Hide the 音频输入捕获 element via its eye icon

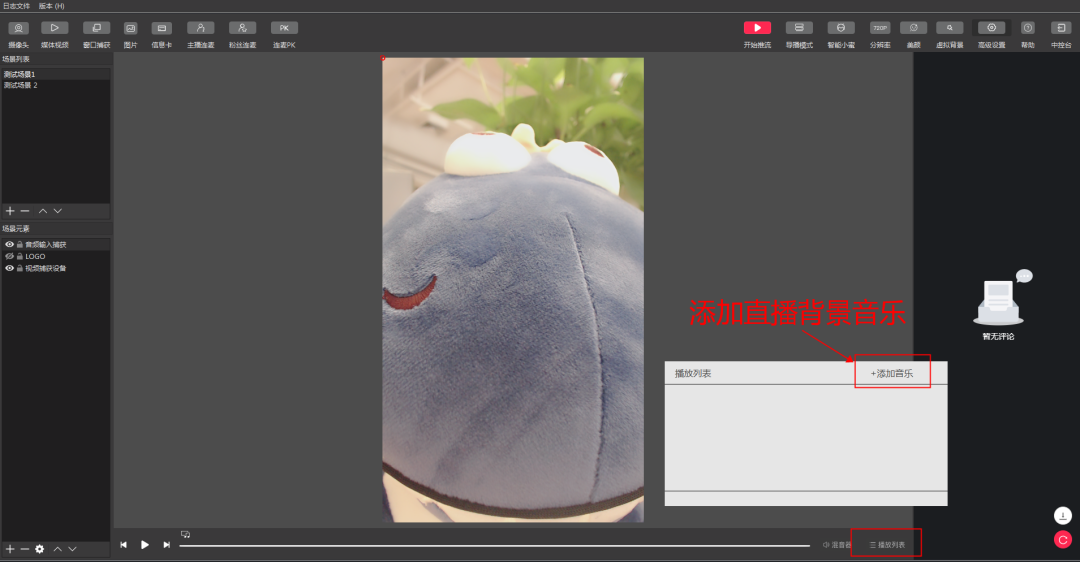tap(10, 244)
